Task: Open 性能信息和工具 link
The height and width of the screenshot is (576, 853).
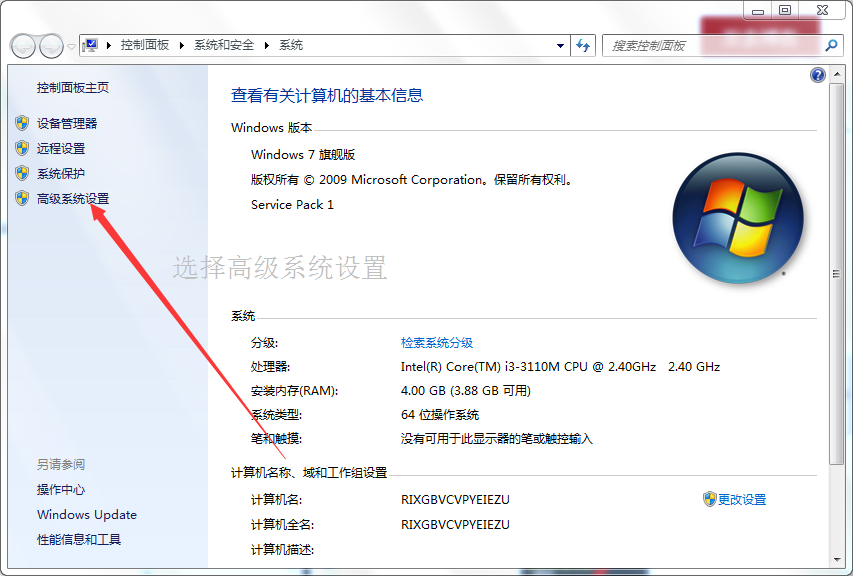Action: click(79, 540)
